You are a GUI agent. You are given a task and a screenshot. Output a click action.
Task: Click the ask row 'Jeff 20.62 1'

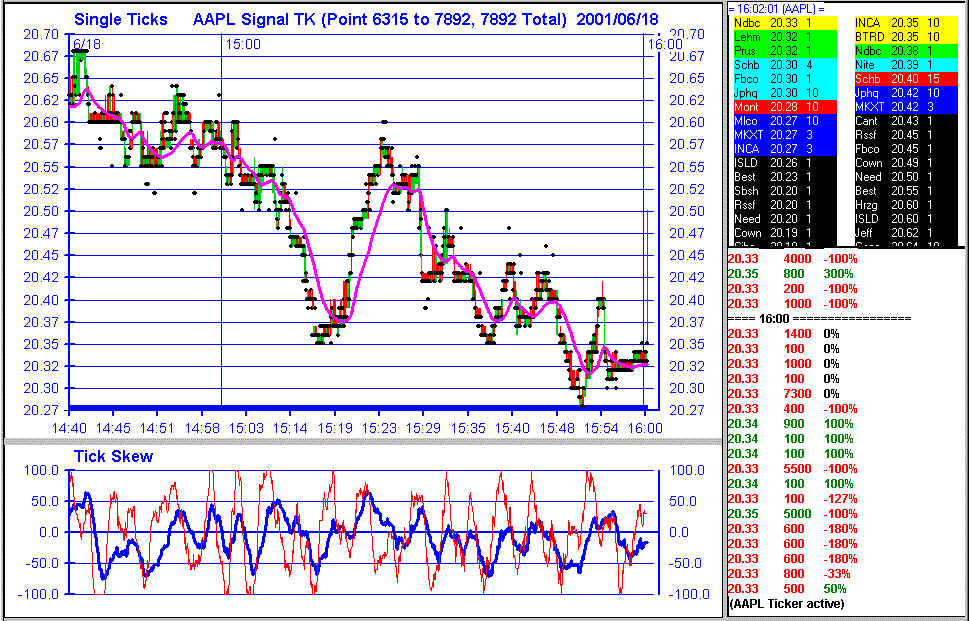click(905, 233)
